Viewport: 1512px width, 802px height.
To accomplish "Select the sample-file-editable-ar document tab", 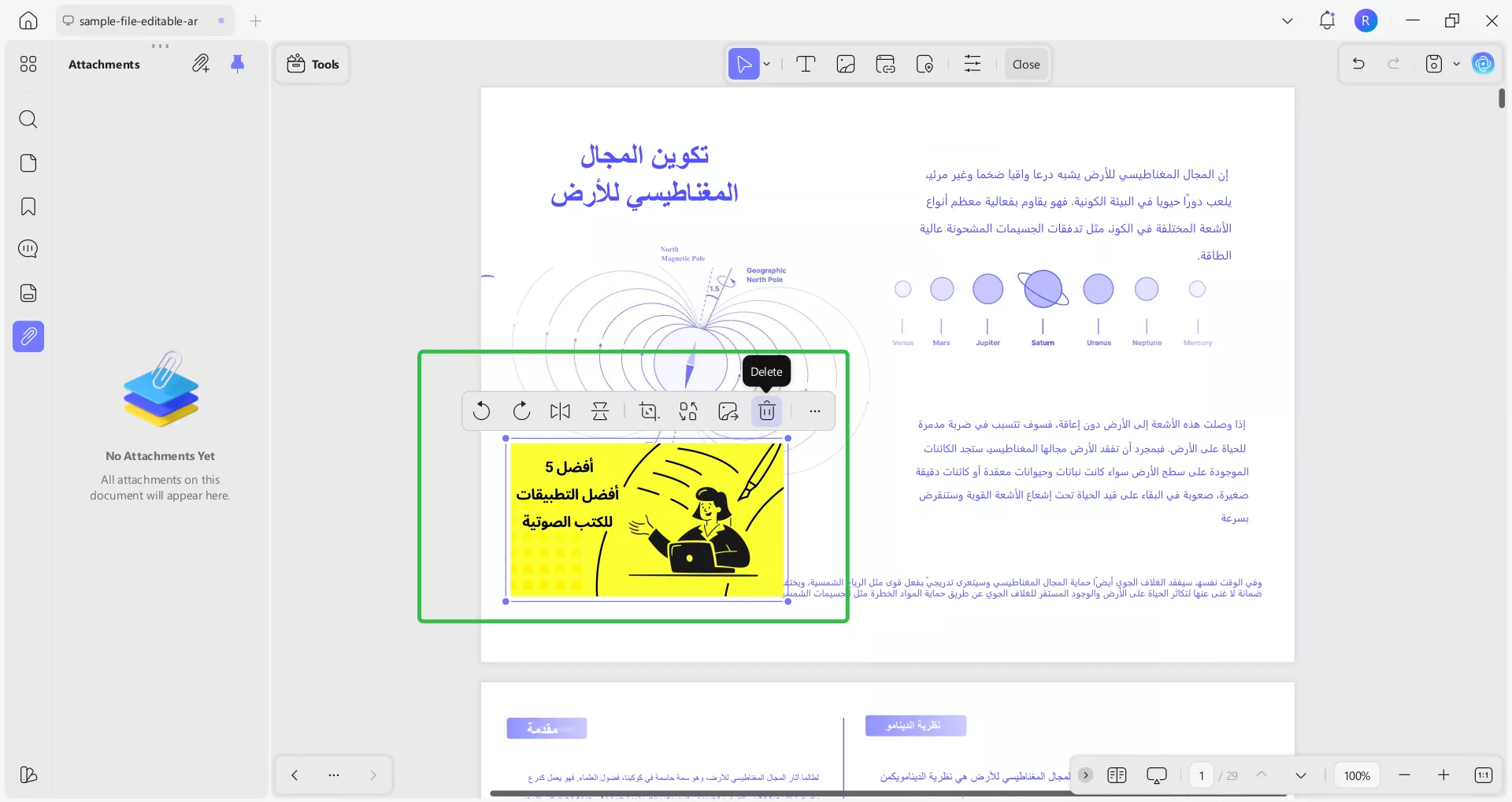I will (x=138, y=20).
